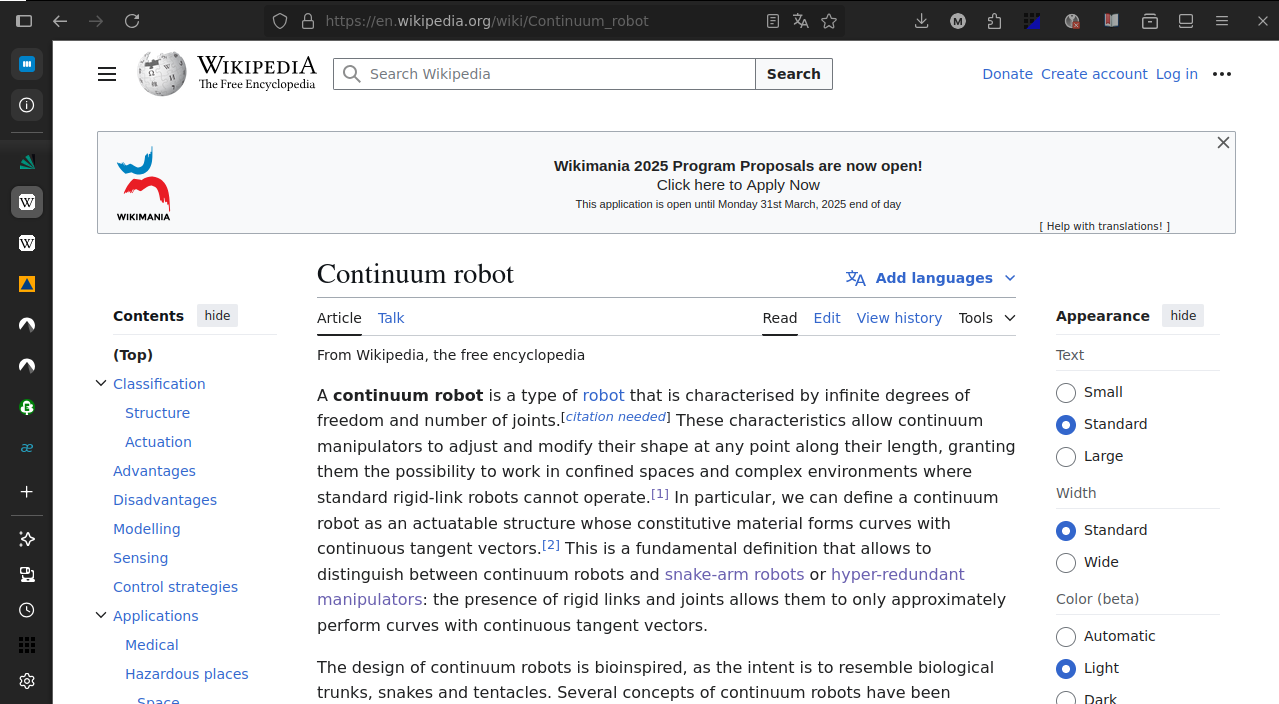
Task: Click the shield tracking protection icon
Action: point(280,21)
